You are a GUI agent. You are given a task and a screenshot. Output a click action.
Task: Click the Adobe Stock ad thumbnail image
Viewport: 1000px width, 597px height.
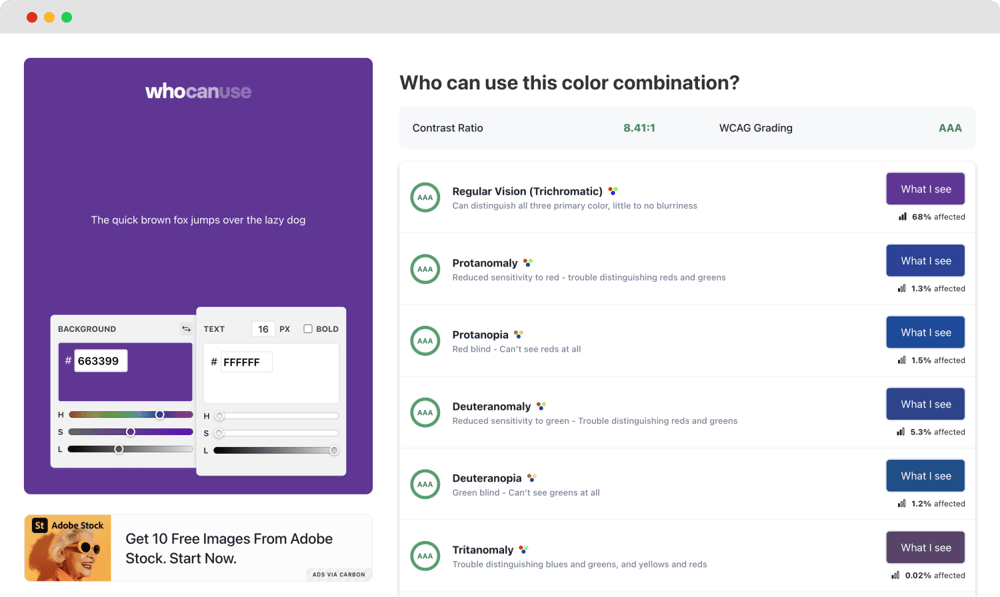tap(68, 548)
